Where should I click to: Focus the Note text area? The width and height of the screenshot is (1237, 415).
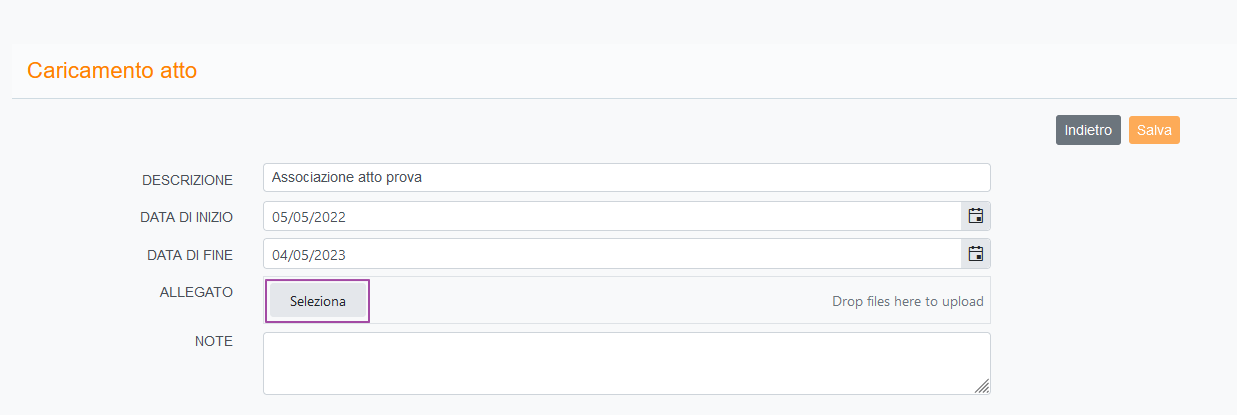tap(626, 363)
